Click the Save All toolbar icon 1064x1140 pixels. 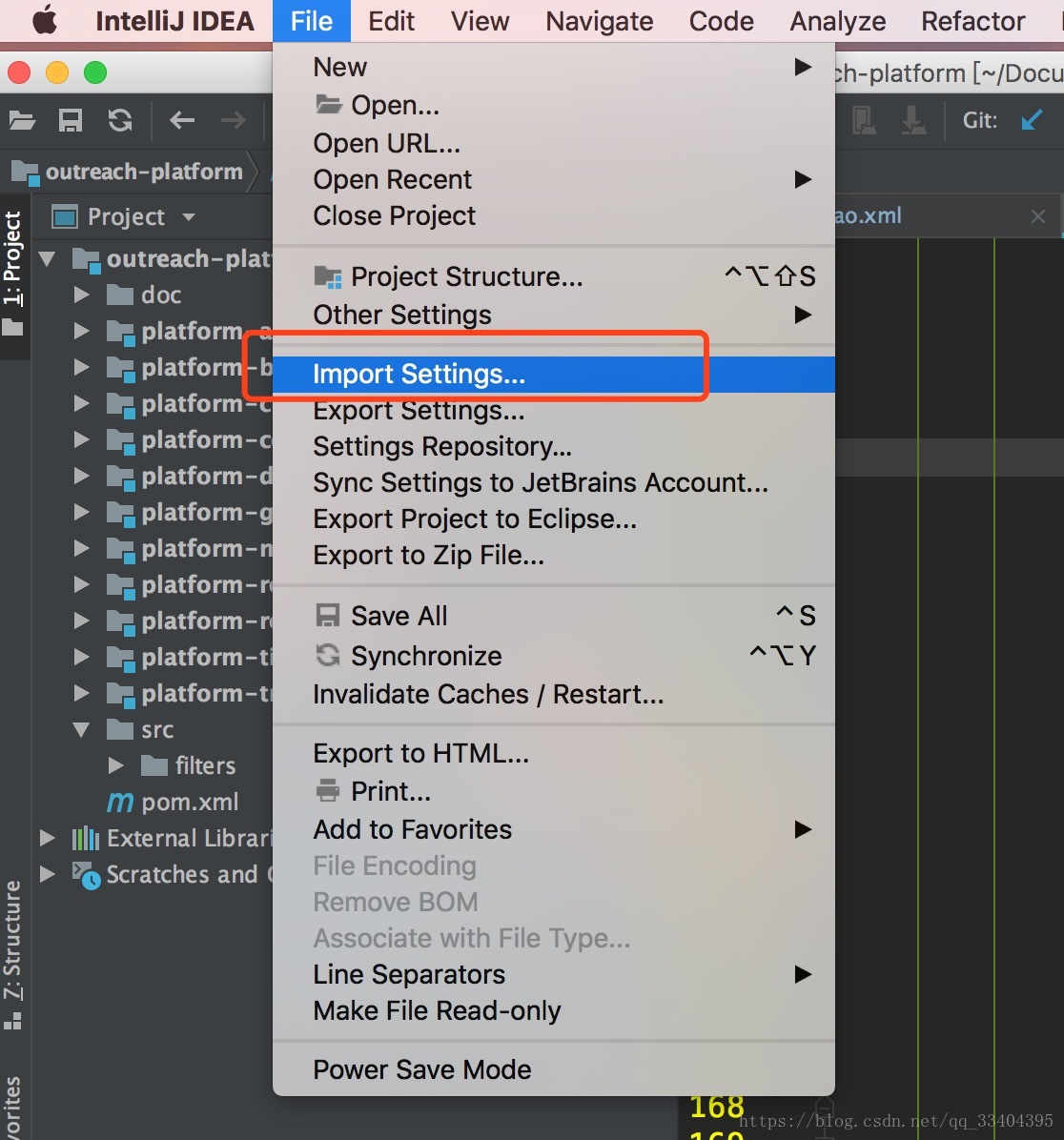(x=71, y=120)
